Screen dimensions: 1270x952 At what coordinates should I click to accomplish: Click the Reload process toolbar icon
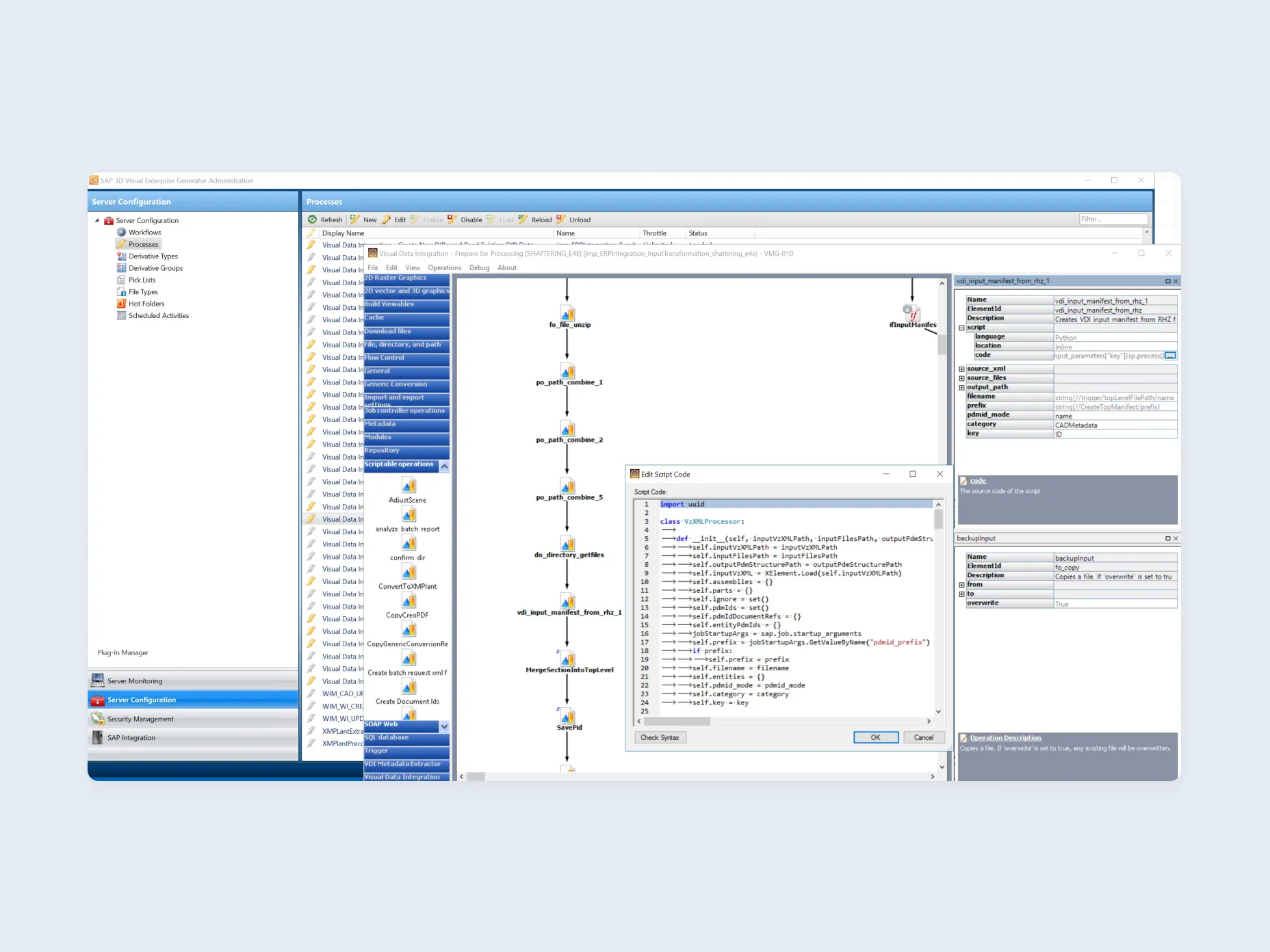(x=523, y=220)
